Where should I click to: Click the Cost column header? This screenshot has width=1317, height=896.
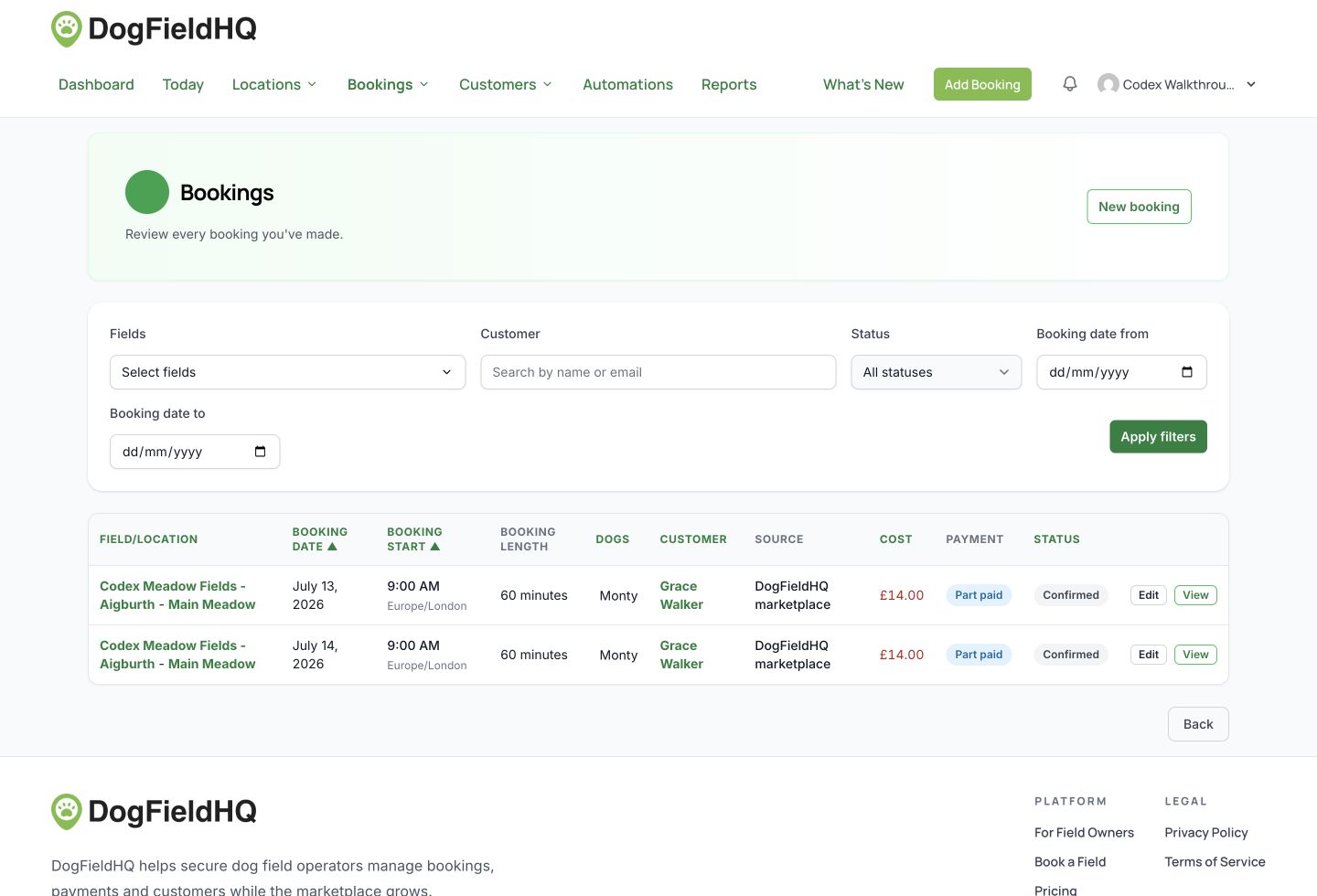pyautogui.click(x=896, y=539)
